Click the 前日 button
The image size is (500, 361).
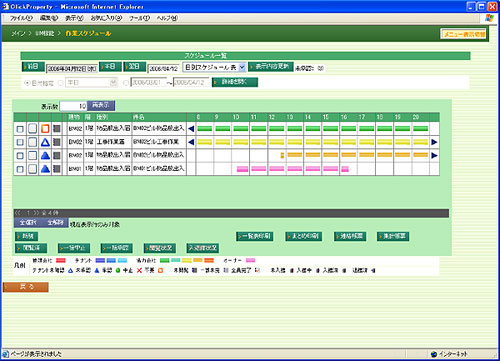coord(33,67)
